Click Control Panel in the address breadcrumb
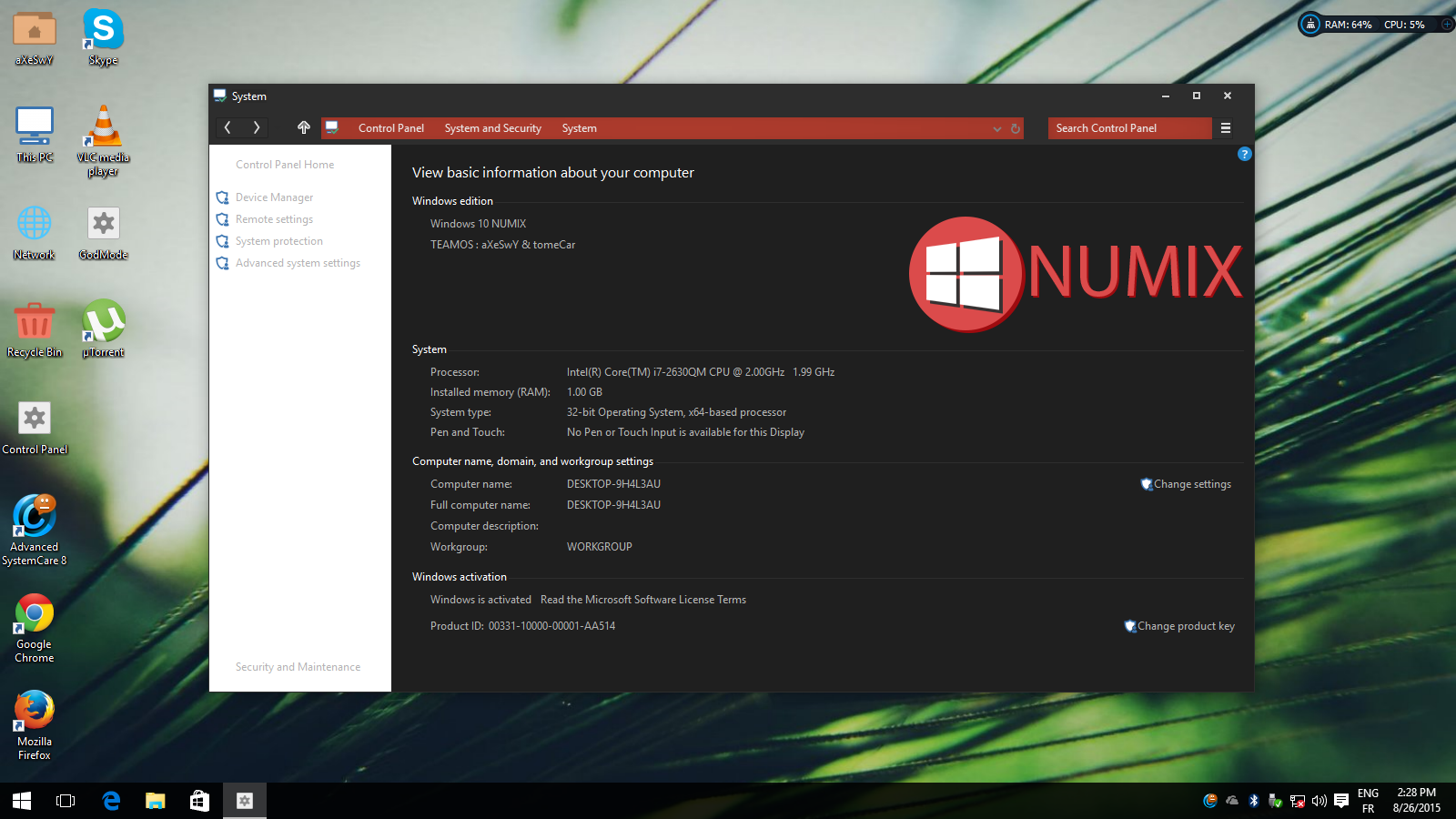Image resolution: width=1456 pixels, height=819 pixels. tap(391, 128)
